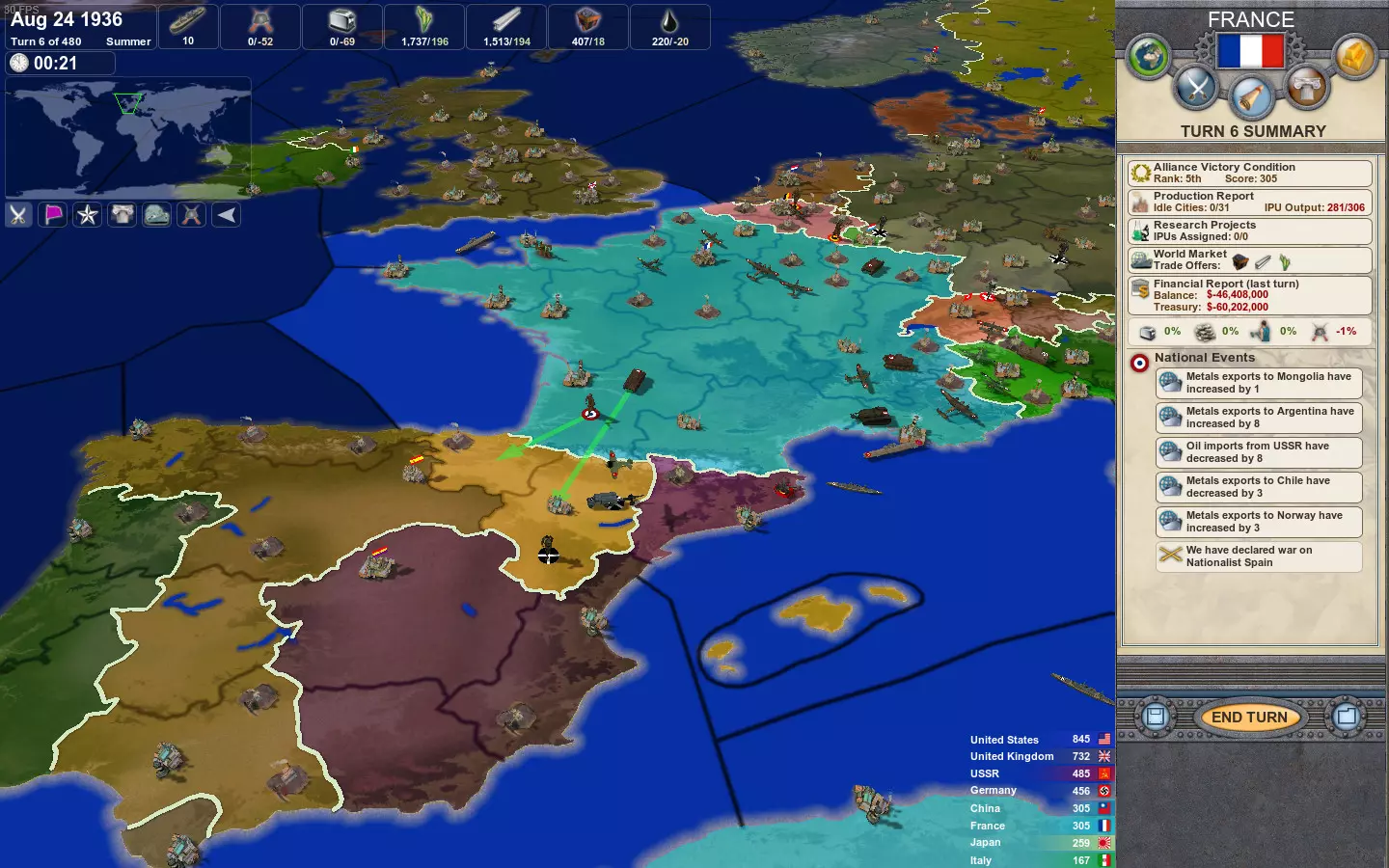Image resolution: width=1389 pixels, height=868 pixels.
Task: Open the military crossed-swords panel
Action: click(1197, 89)
